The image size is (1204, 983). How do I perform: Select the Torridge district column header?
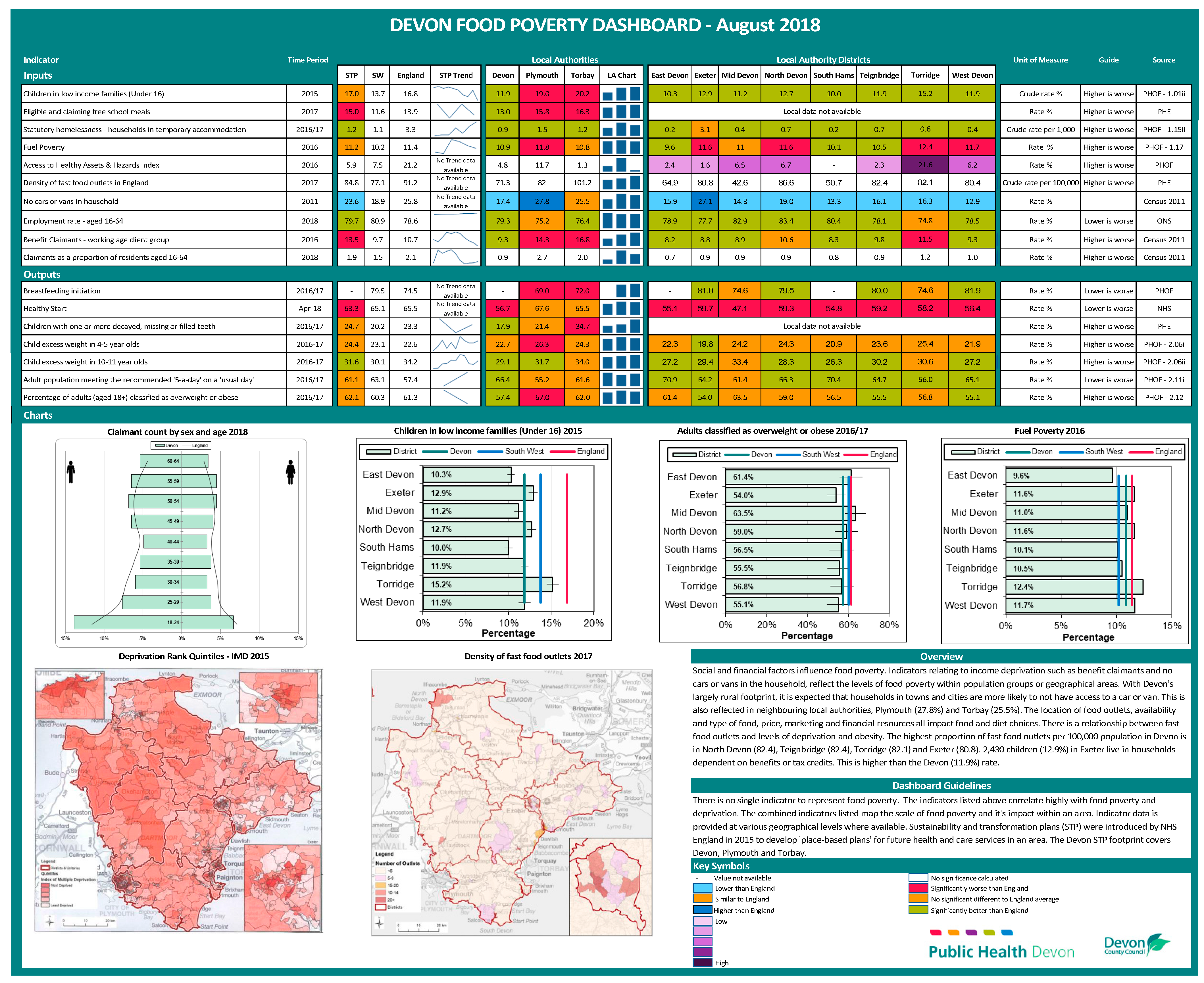click(x=925, y=75)
